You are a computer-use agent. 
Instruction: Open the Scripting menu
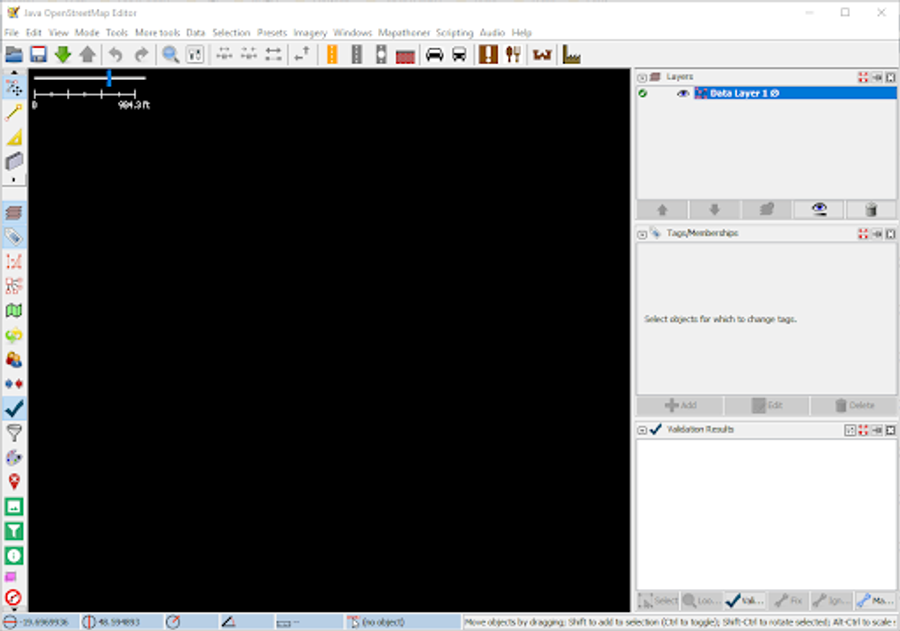click(x=455, y=33)
